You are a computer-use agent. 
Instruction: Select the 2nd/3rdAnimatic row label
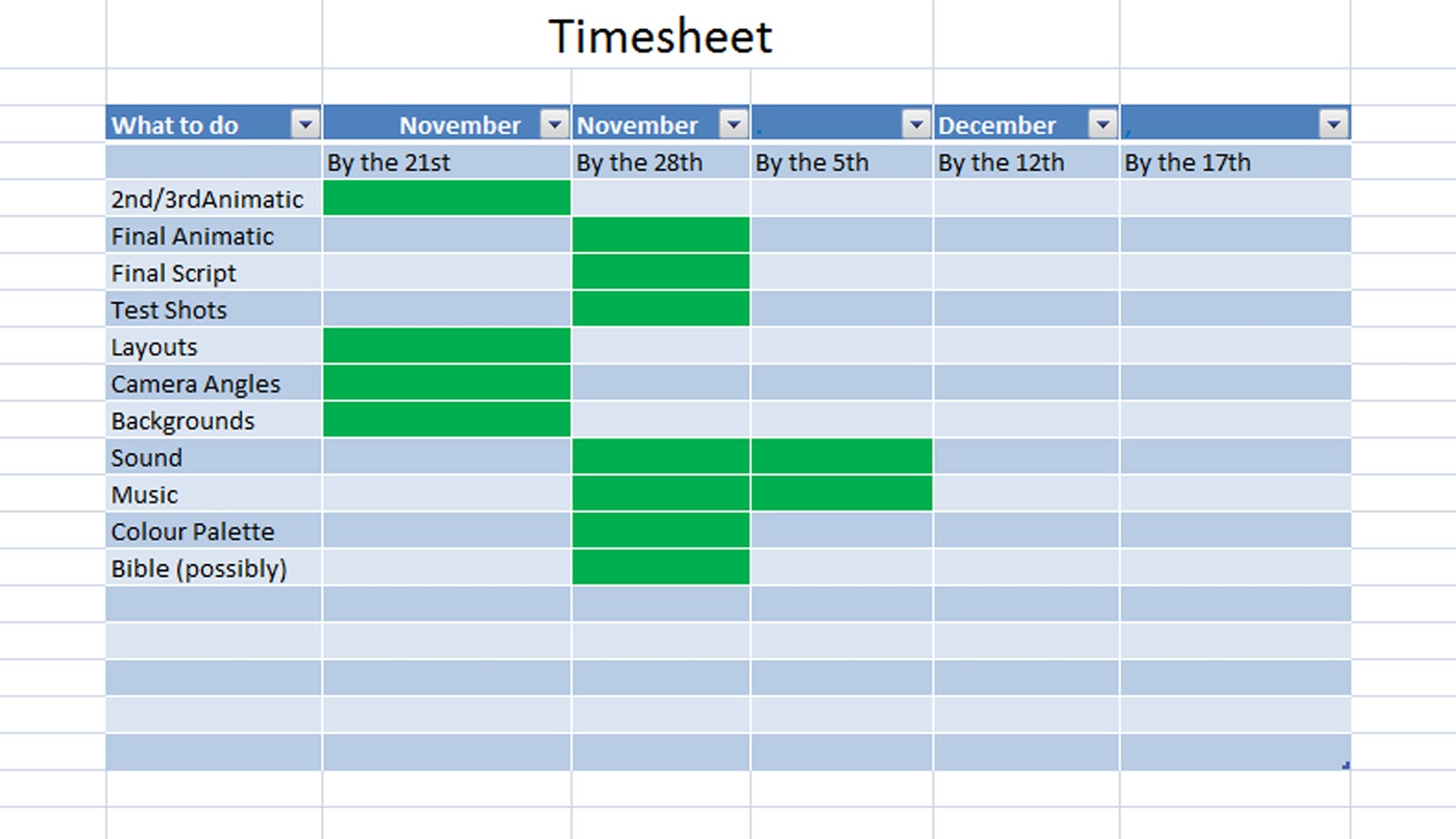(207, 199)
